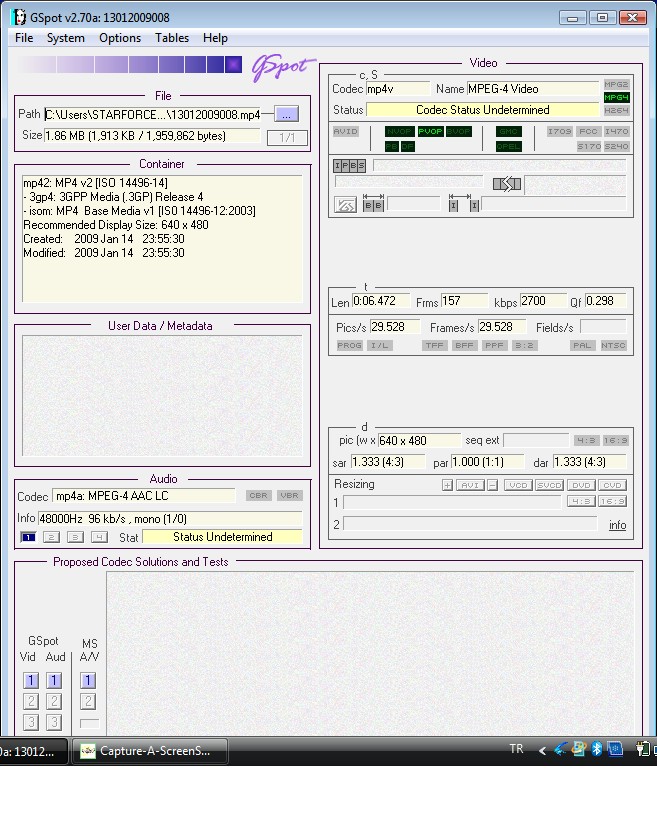Click the info link in Resizing section

617,525
